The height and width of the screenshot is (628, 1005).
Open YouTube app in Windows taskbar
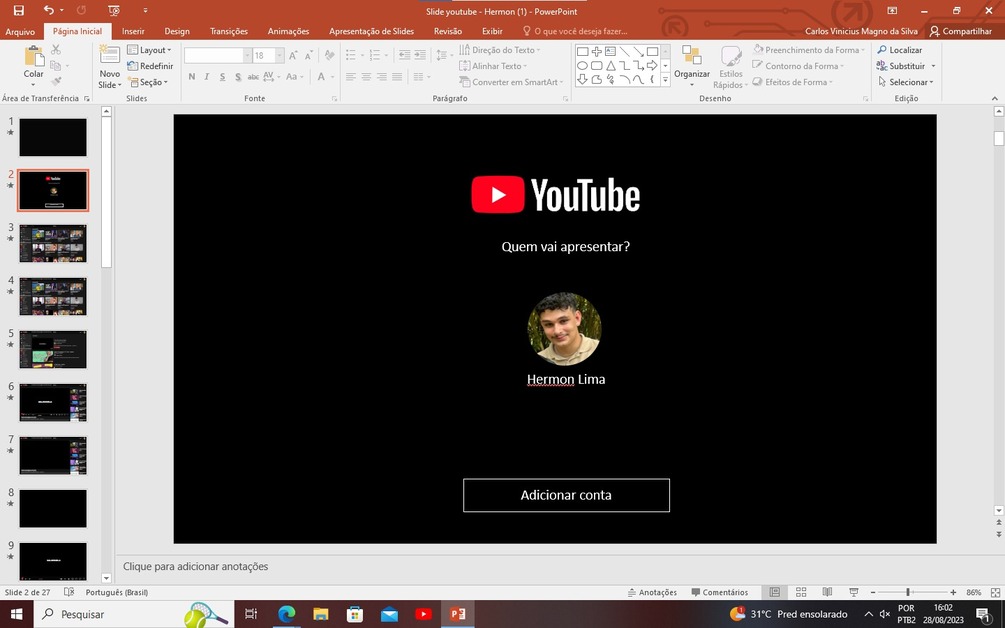click(423, 614)
